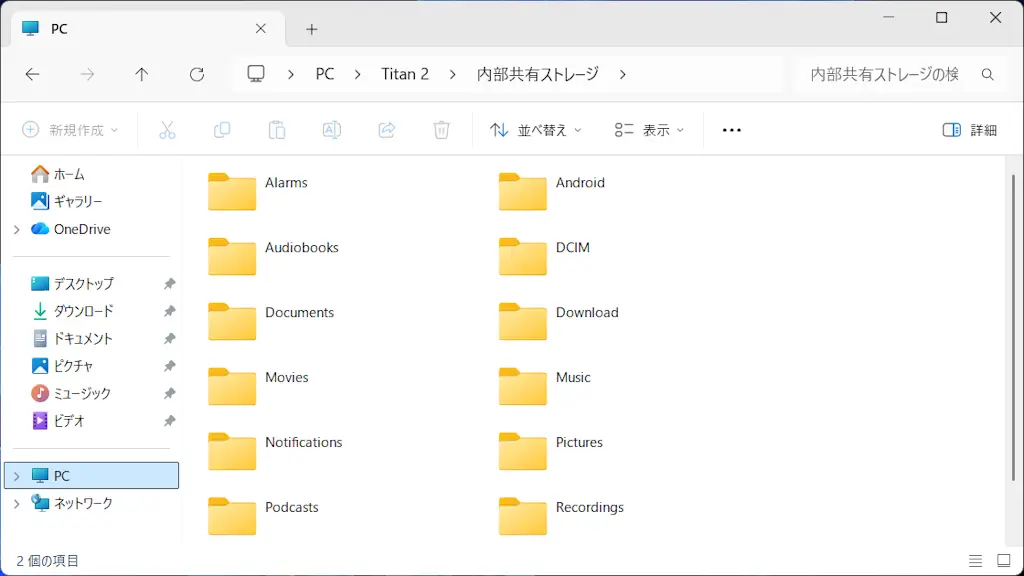
Task: Click the Refresh icon in the address bar
Action: (x=196, y=73)
